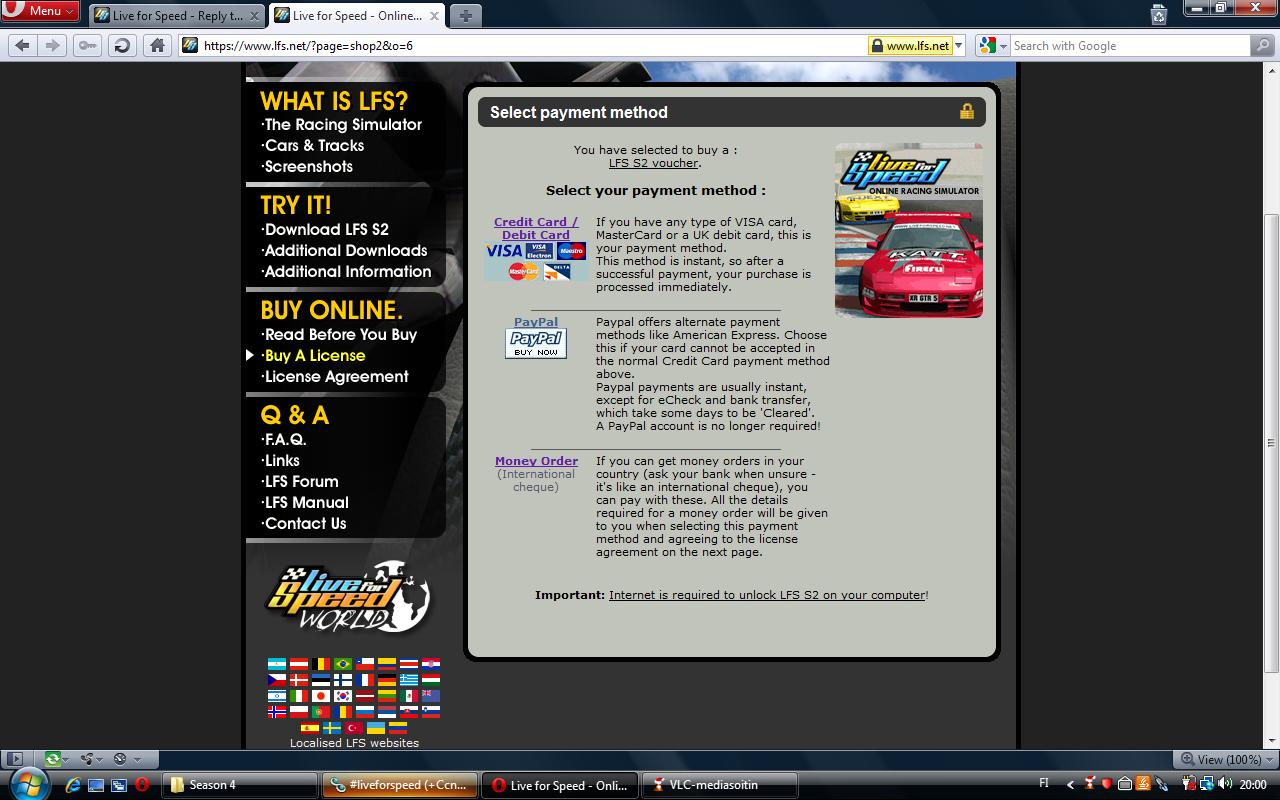Go to Download LFS S2

(x=326, y=230)
